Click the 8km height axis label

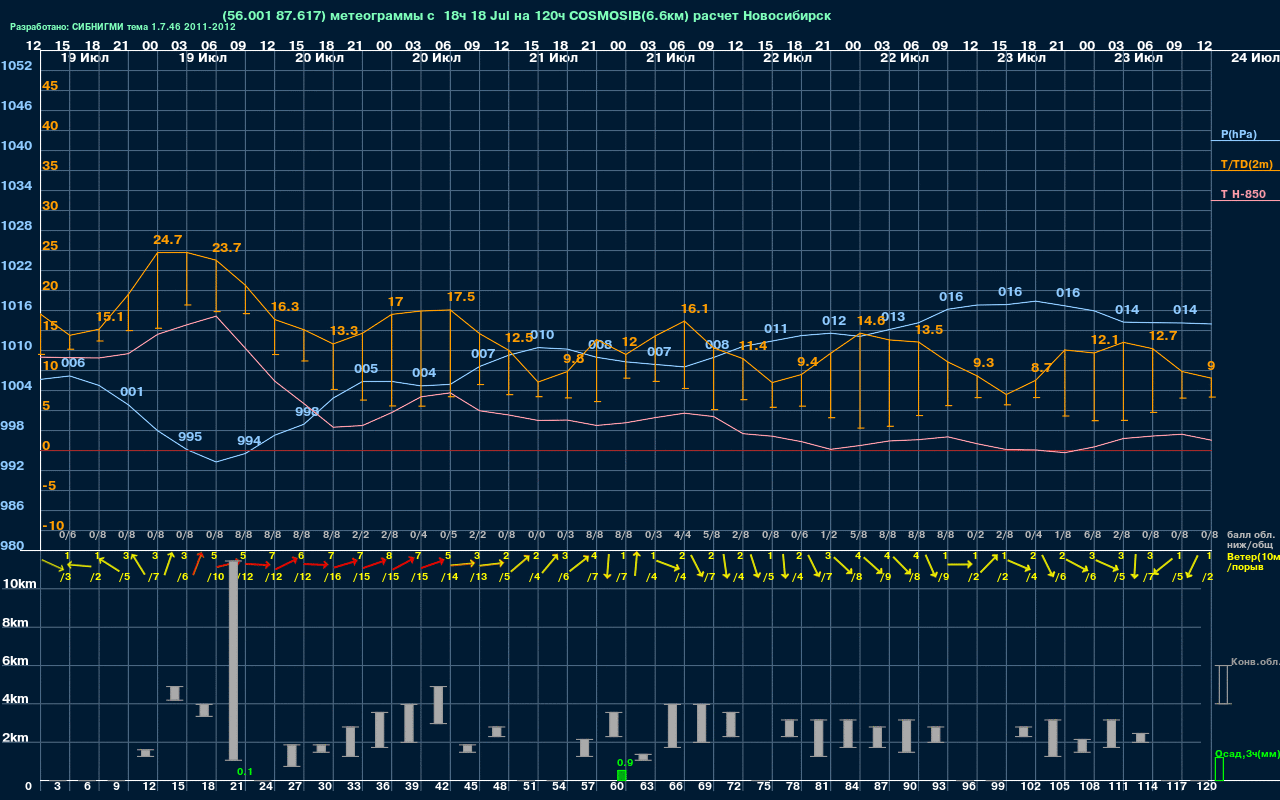(17, 622)
